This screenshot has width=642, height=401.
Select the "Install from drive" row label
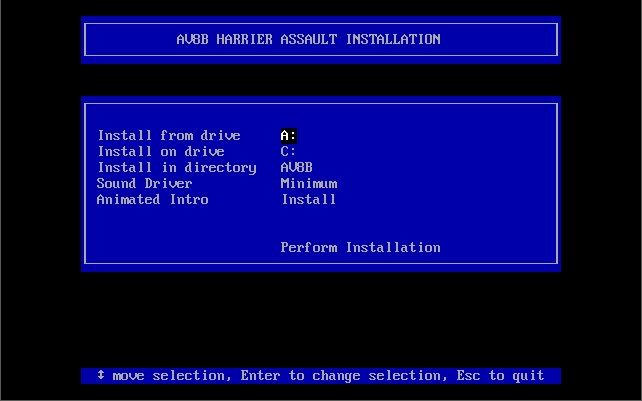point(168,136)
